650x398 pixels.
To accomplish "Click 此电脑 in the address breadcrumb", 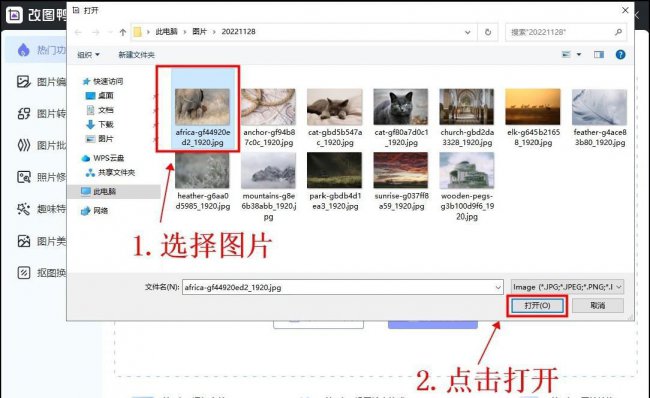I will tap(167, 32).
